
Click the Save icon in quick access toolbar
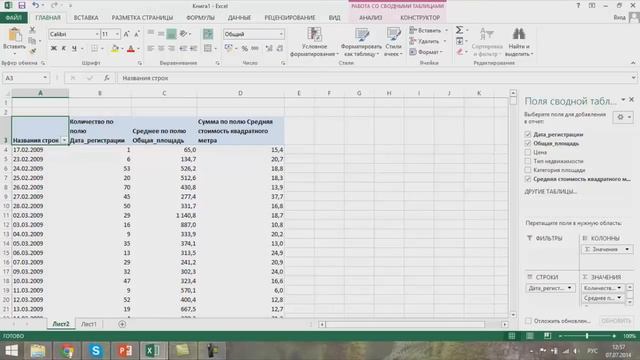tap(22, 6)
